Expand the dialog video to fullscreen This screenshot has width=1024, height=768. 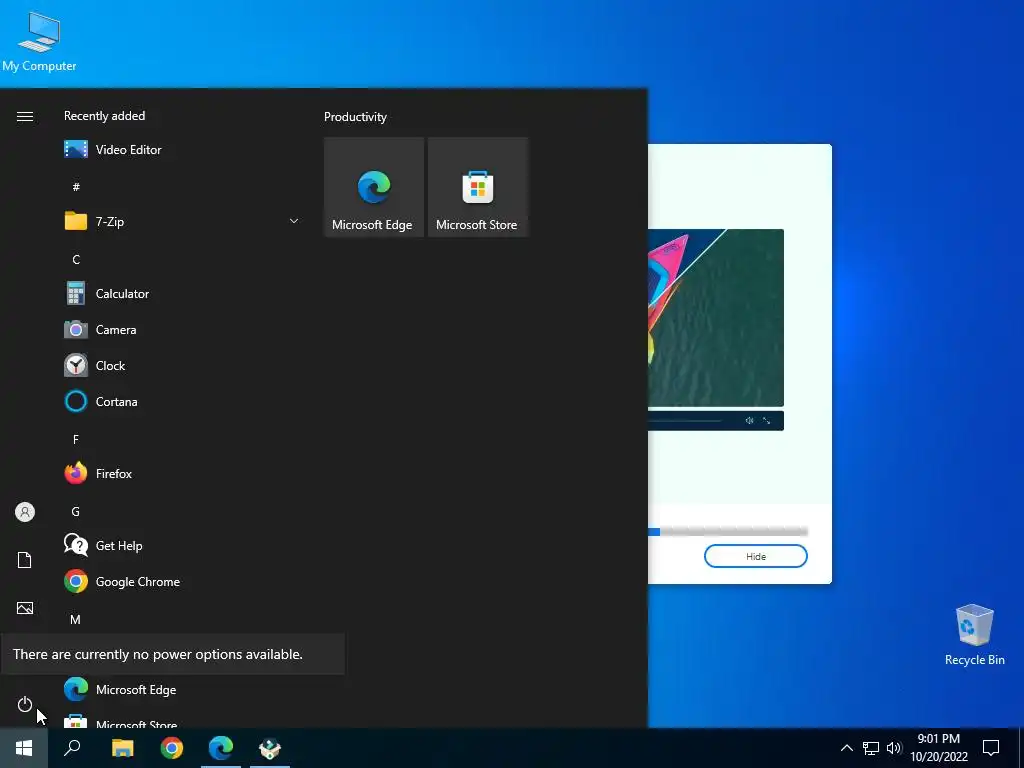coord(767,421)
